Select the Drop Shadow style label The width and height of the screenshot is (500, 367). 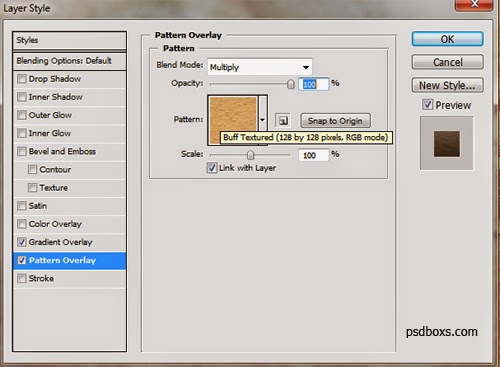click(55, 79)
